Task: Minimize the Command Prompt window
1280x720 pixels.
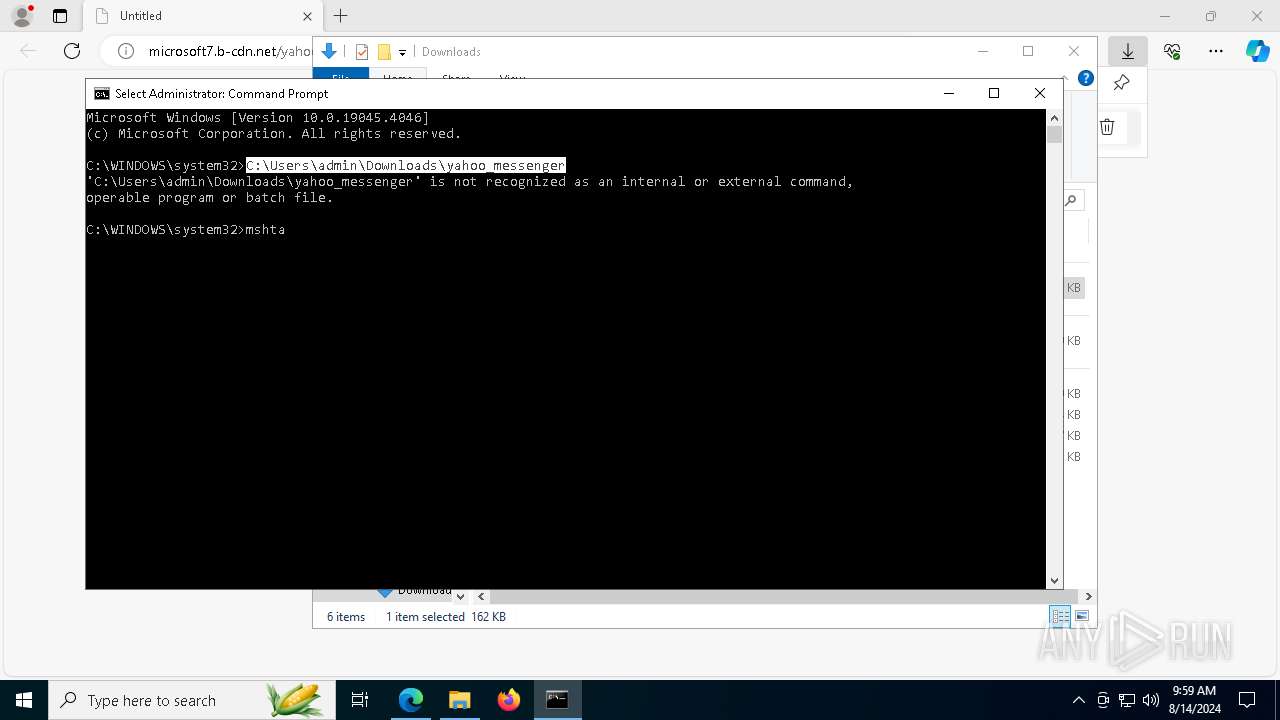Action: [948, 93]
